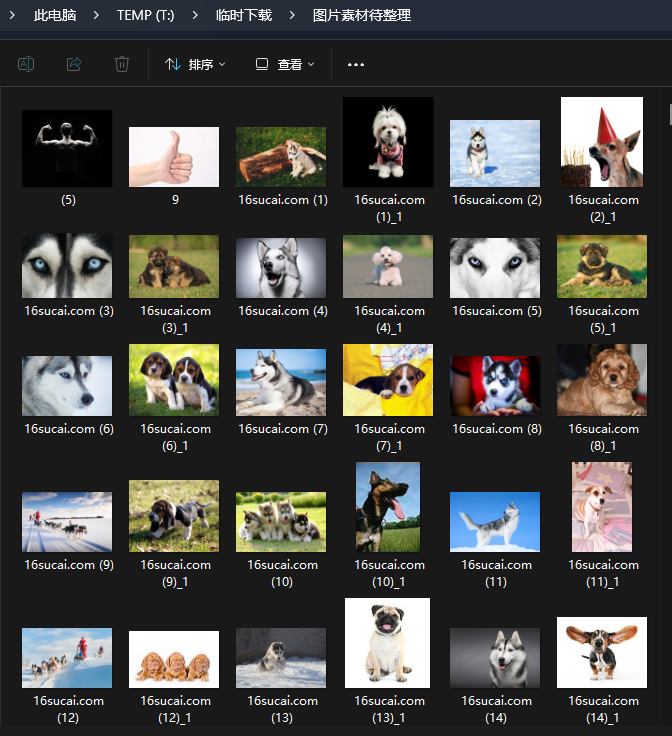This screenshot has width=672, height=736.
Task: Click the vertical scrollbar on right edge
Action: pyautogui.click(x=670, y=115)
